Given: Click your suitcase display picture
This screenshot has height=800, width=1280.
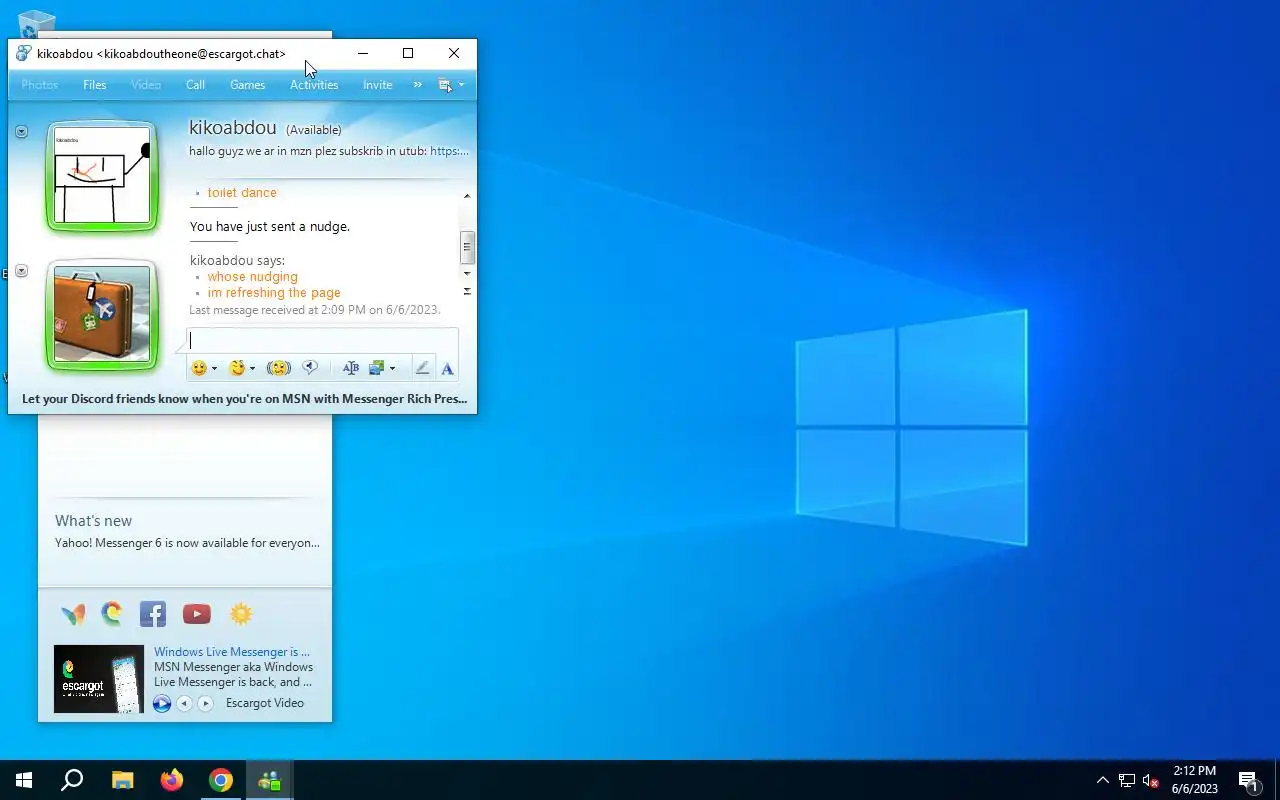Looking at the screenshot, I should pyautogui.click(x=102, y=315).
